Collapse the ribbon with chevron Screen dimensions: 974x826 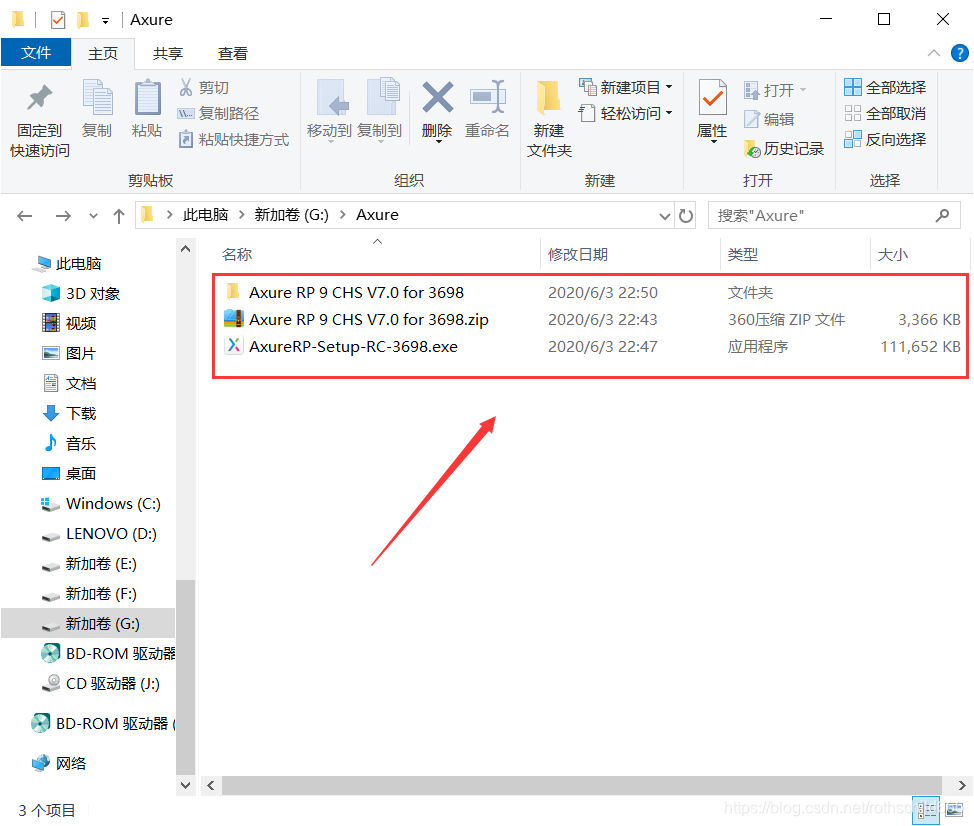pos(934,53)
